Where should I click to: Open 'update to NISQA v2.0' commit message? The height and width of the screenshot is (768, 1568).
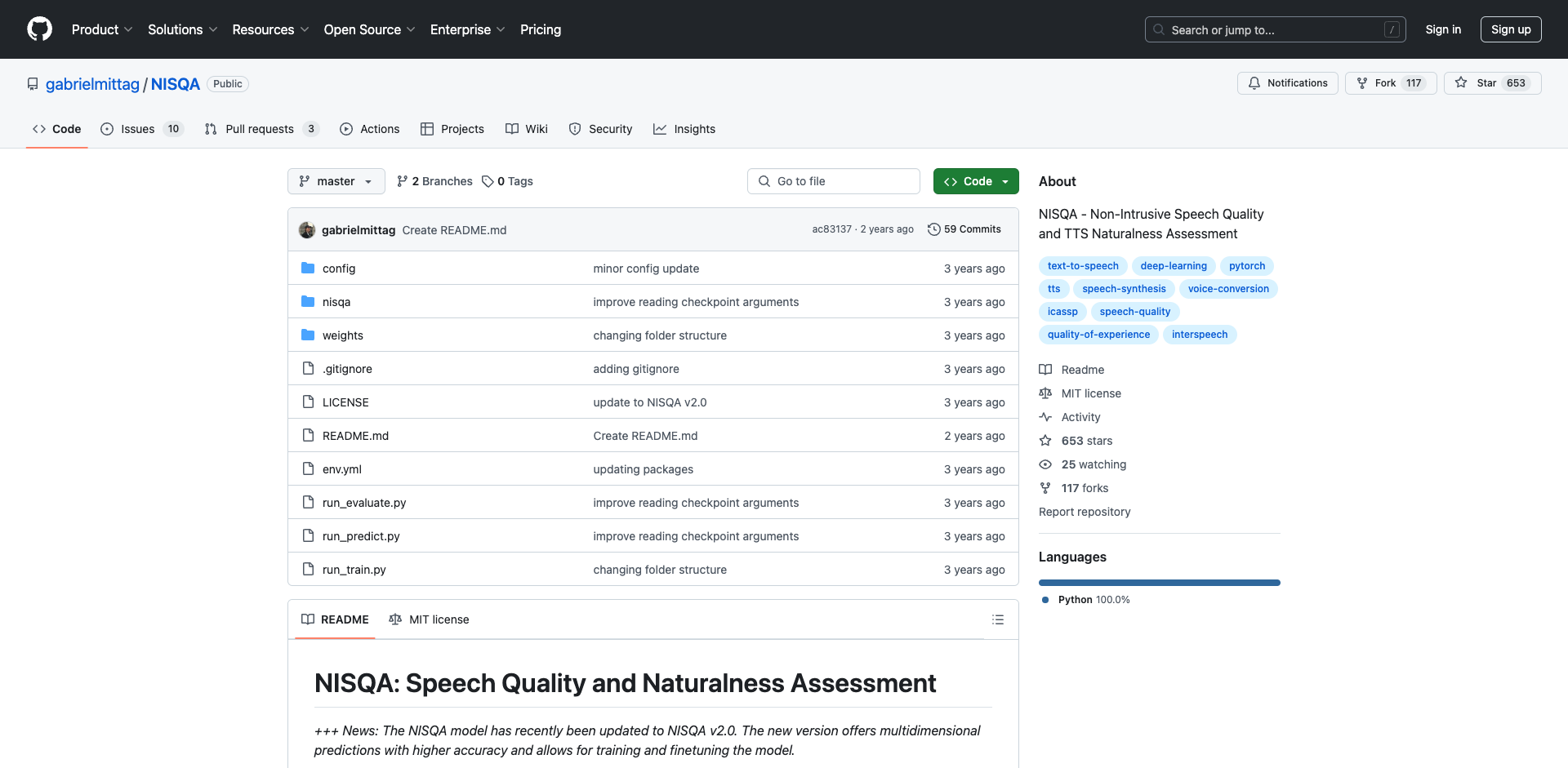point(650,402)
